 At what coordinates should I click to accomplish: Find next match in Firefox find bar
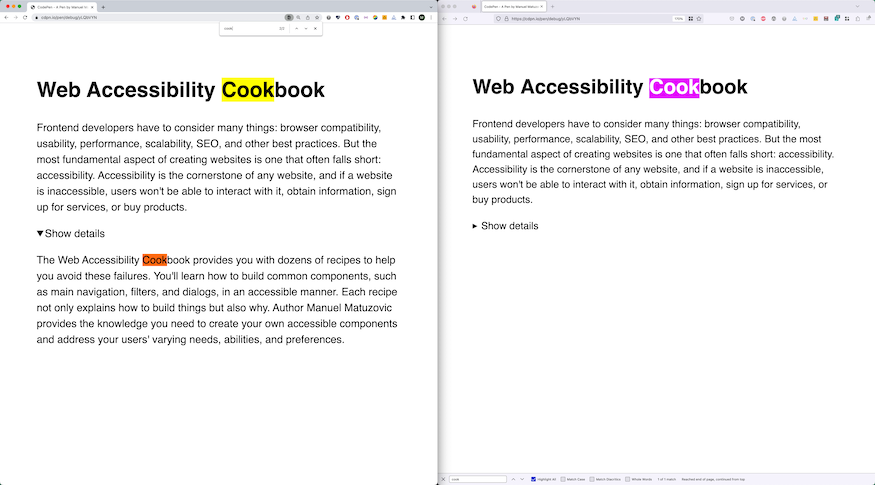coord(522,479)
